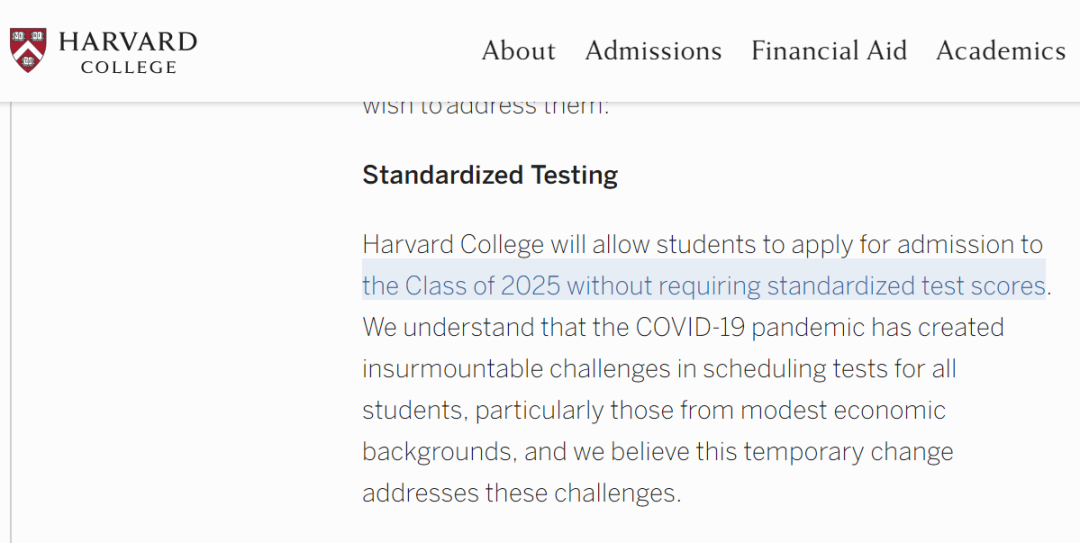Click the empty header area between the logo and About

(x=339, y=51)
